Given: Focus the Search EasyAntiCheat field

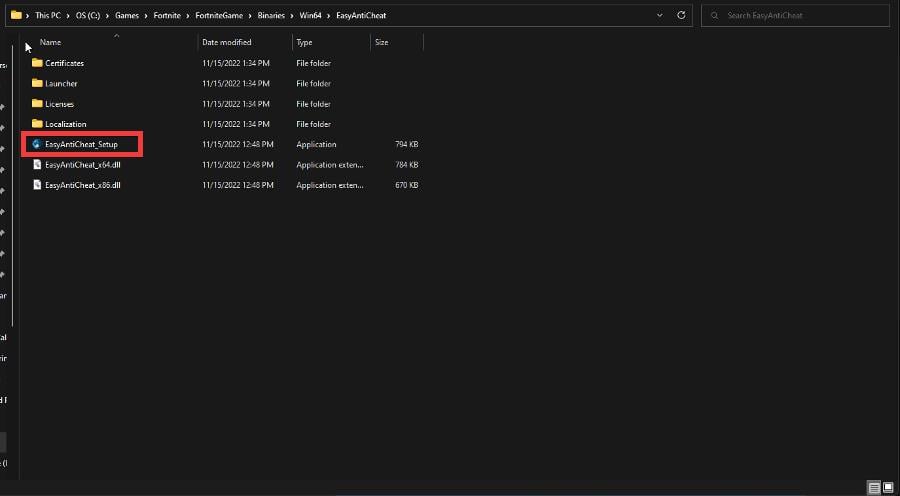Looking at the screenshot, I should pyautogui.click(x=795, y=16).
